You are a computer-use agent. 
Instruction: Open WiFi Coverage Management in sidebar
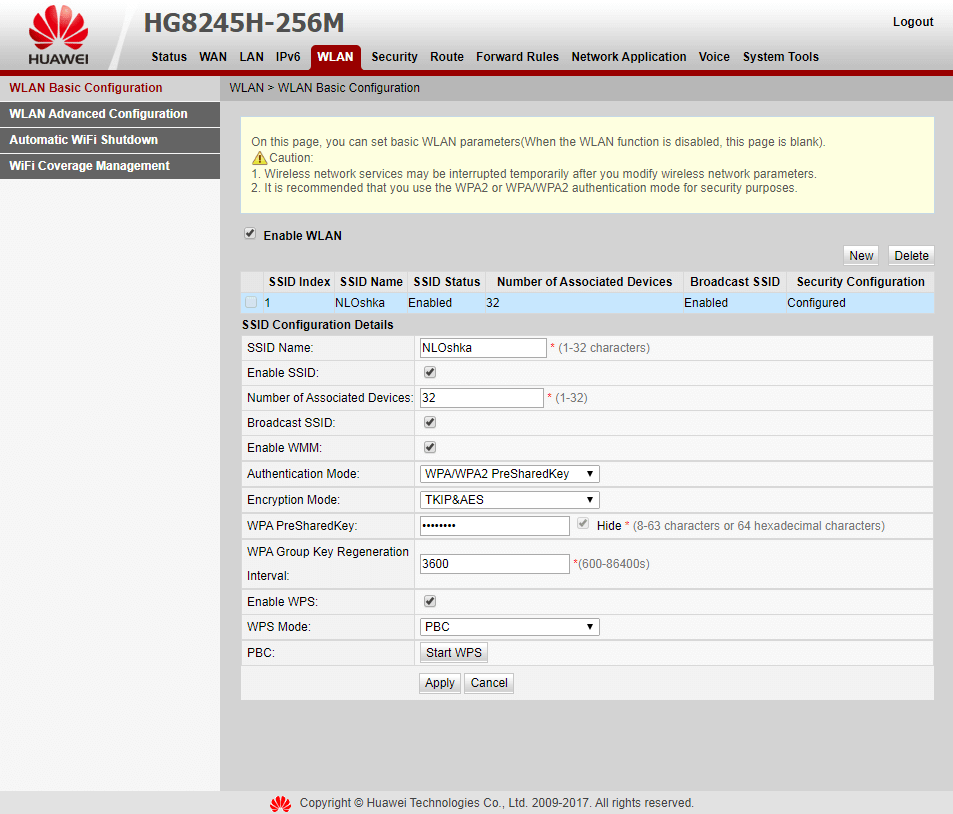(110, 166)
